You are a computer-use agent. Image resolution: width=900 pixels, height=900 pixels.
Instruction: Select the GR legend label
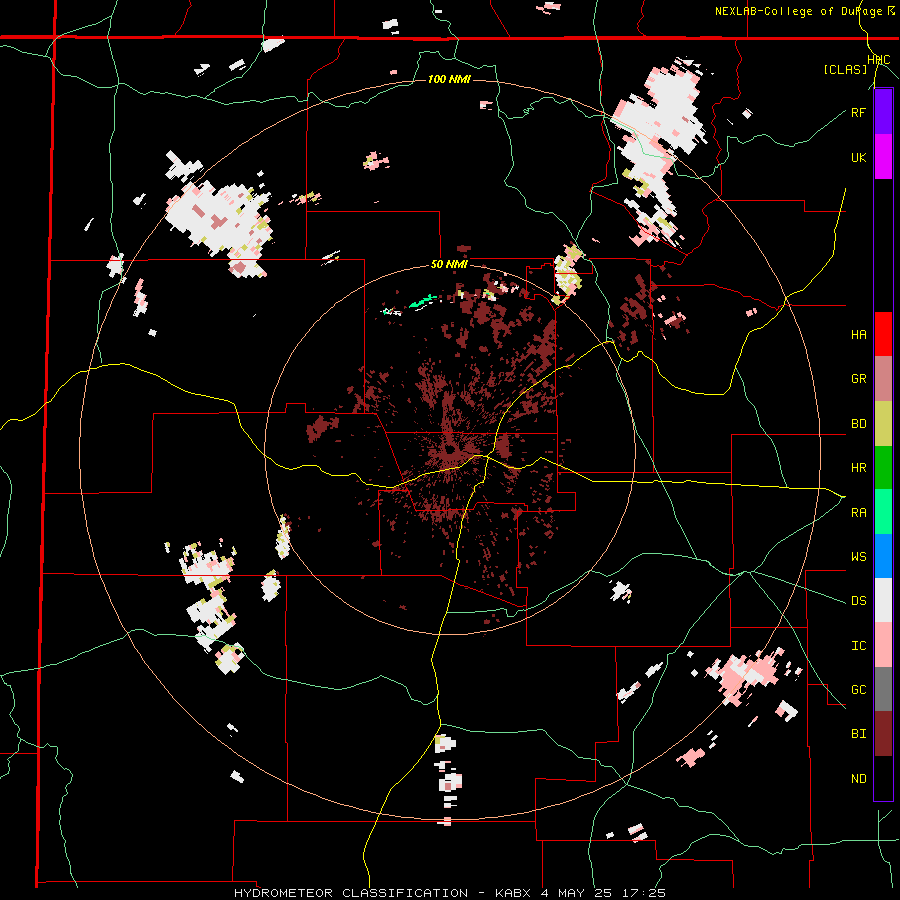pyautogui.click(x=858, y=379)
